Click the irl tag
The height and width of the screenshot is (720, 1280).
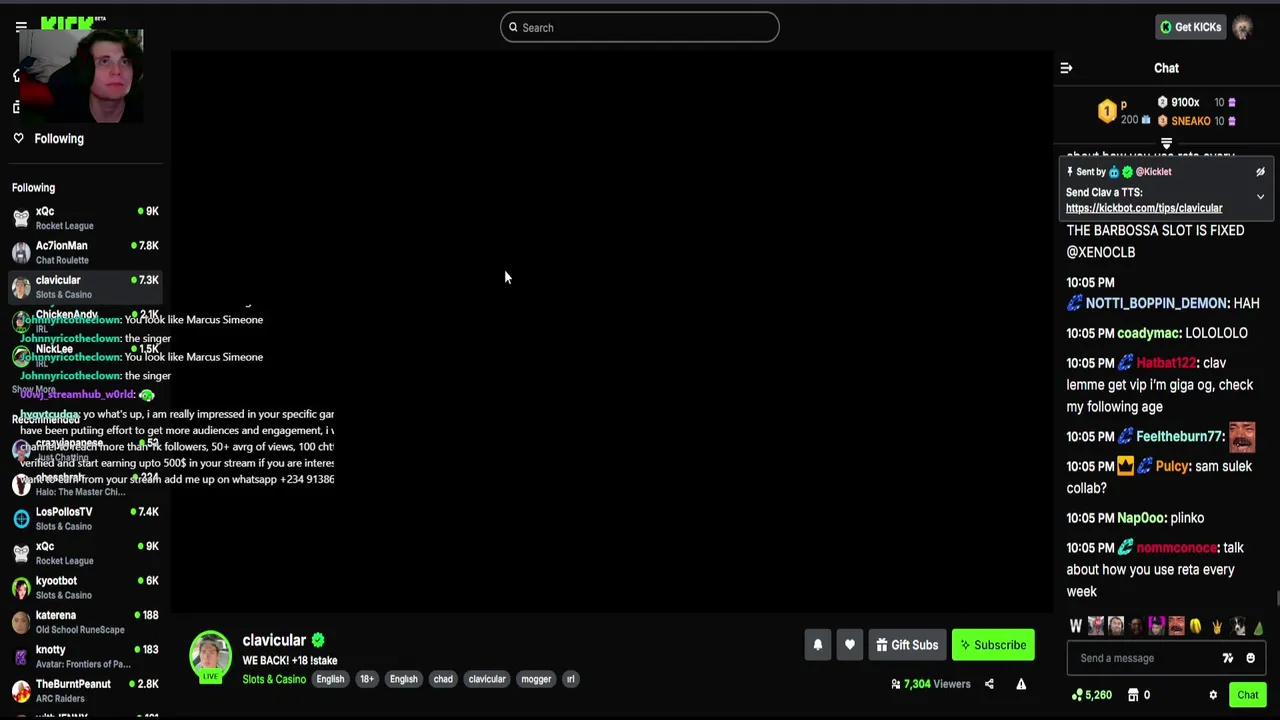coord(571,679)
